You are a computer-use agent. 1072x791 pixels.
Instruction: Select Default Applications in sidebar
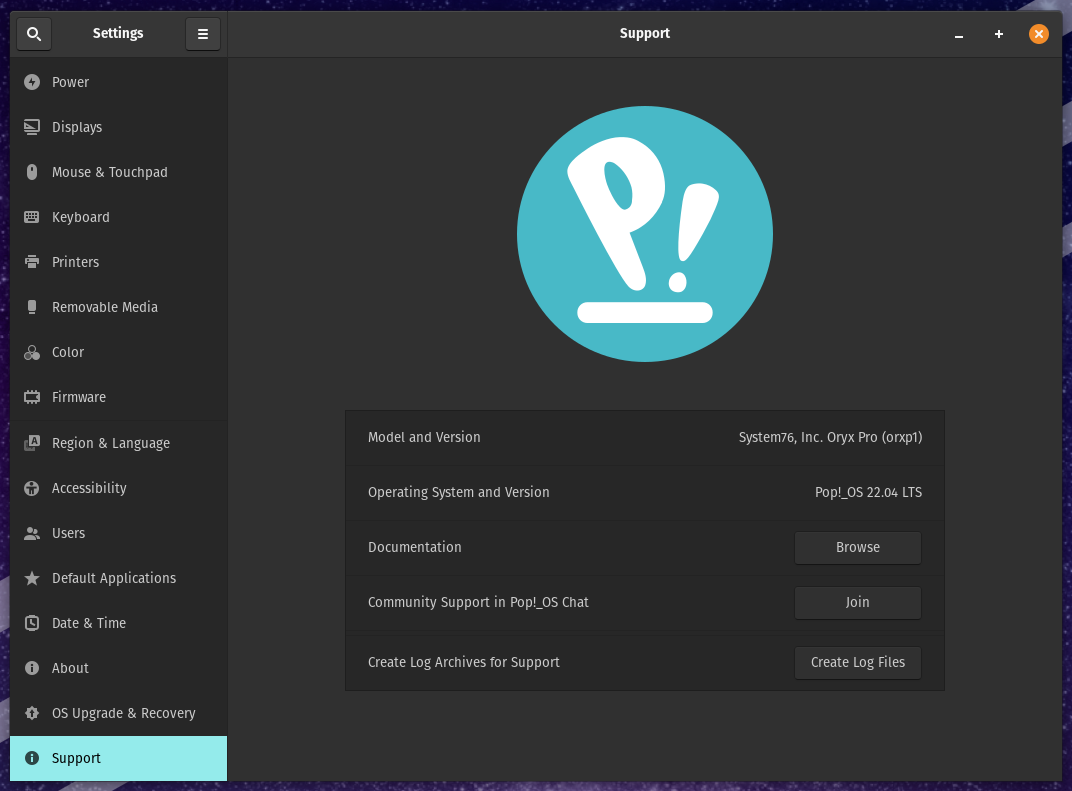(x=114, y=578)
